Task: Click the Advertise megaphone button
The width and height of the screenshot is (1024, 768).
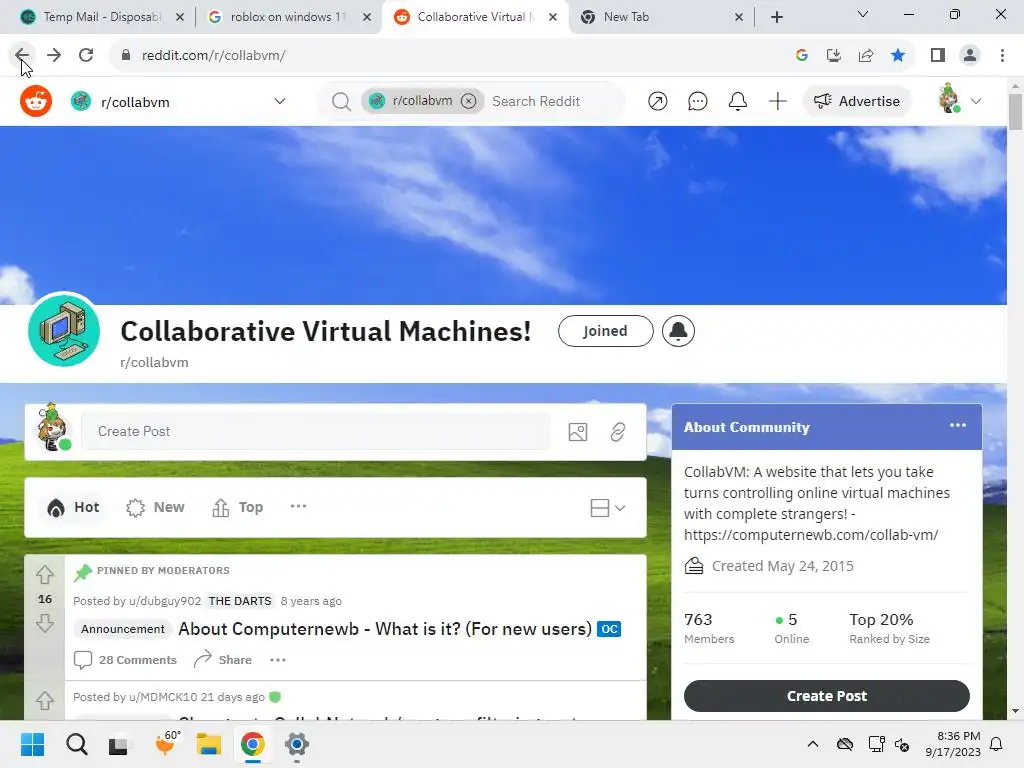Action: point(857,101)
